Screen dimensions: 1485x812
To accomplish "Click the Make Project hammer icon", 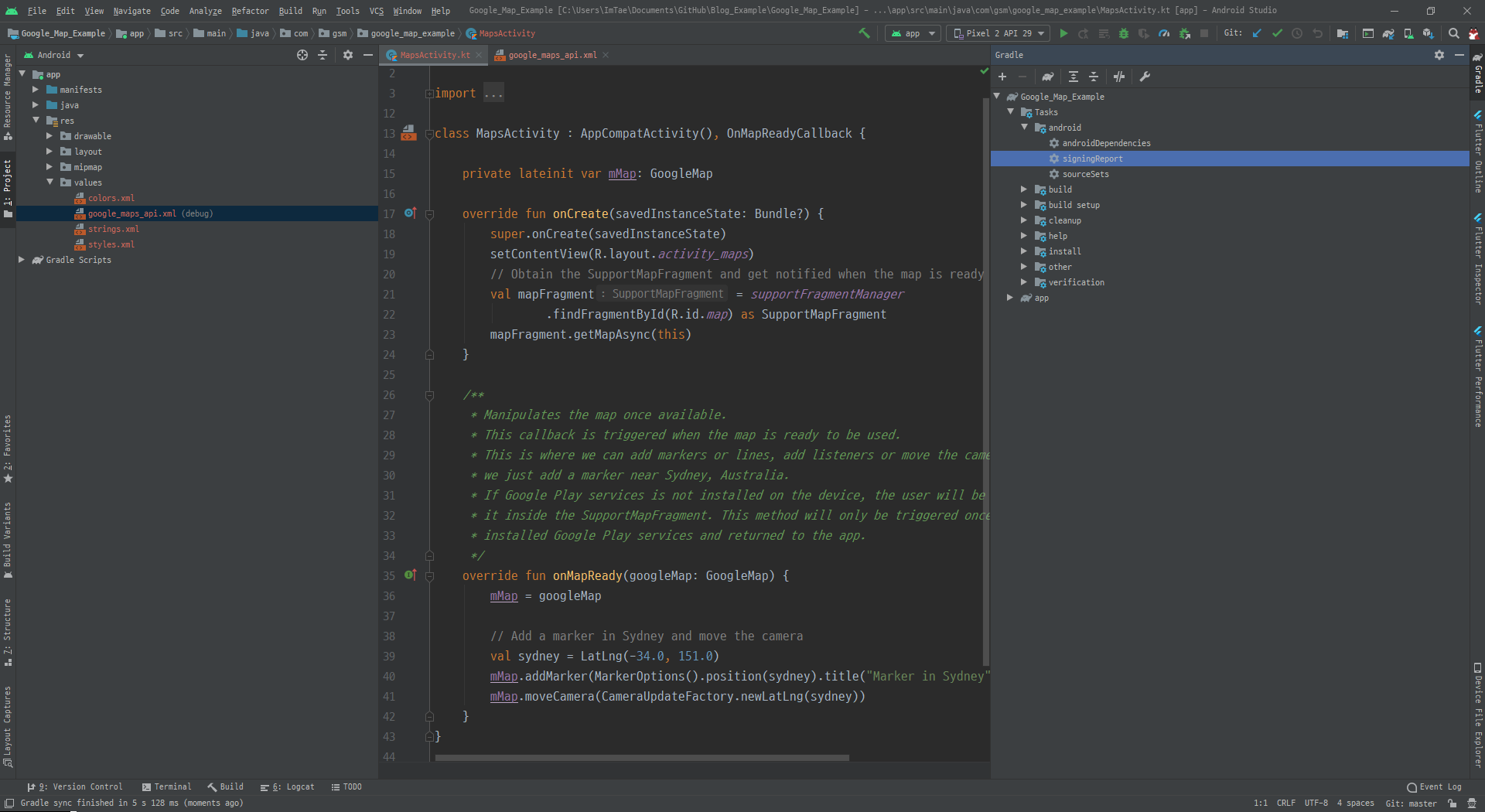I will tap(864, 33).
